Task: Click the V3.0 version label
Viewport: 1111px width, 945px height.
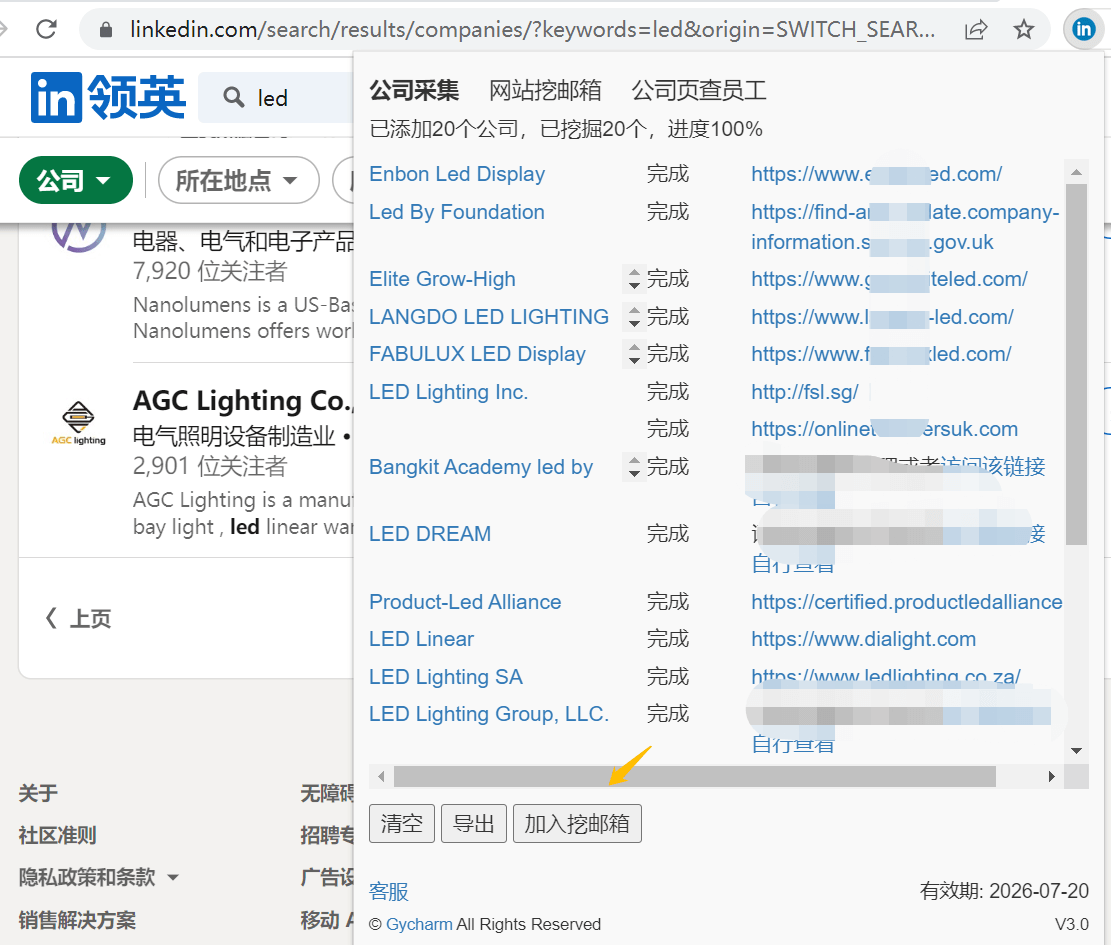Action: (1071, 924)
